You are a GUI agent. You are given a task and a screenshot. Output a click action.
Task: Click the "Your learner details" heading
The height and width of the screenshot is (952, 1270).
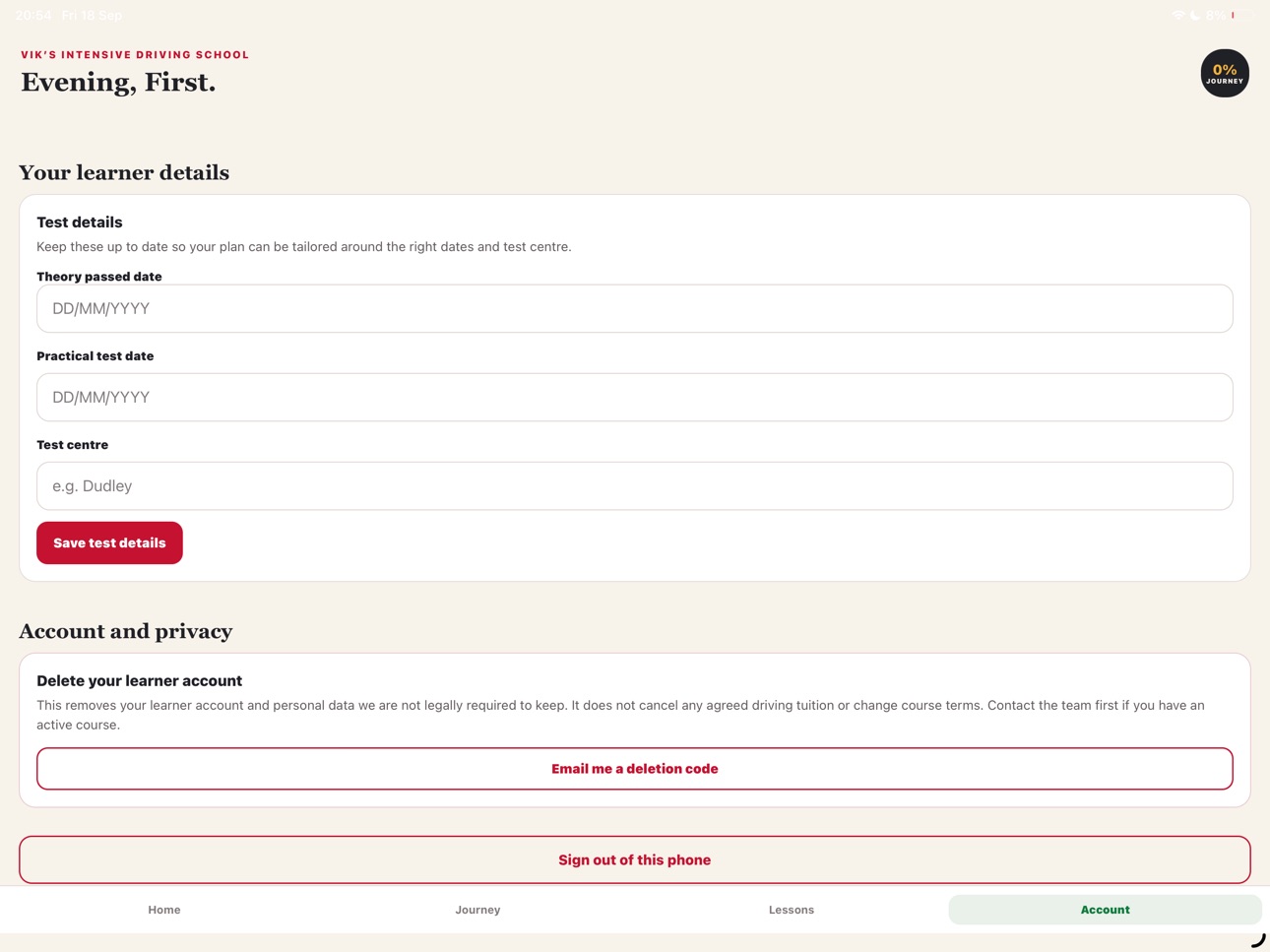pyautogui.click(x=124, y=172)
